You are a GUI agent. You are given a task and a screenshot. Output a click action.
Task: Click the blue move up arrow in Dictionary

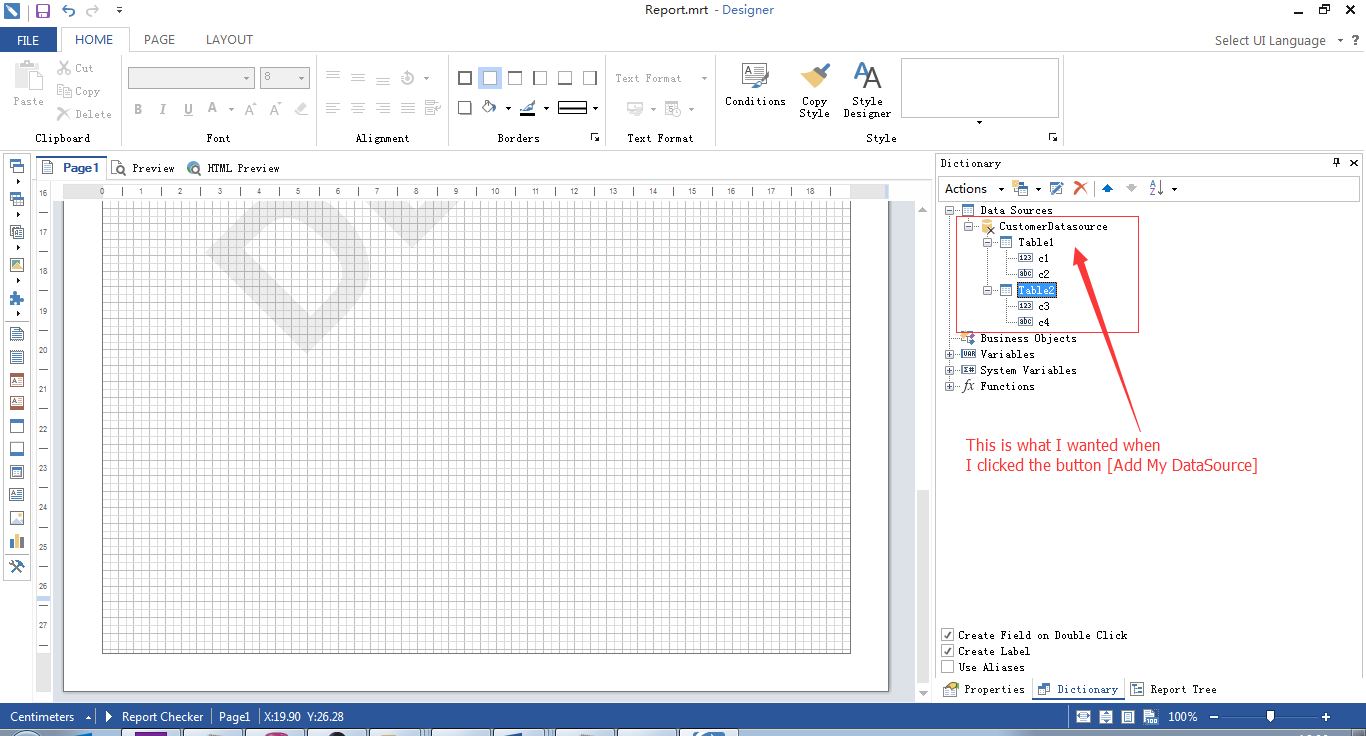click(x=1107, y=188)
